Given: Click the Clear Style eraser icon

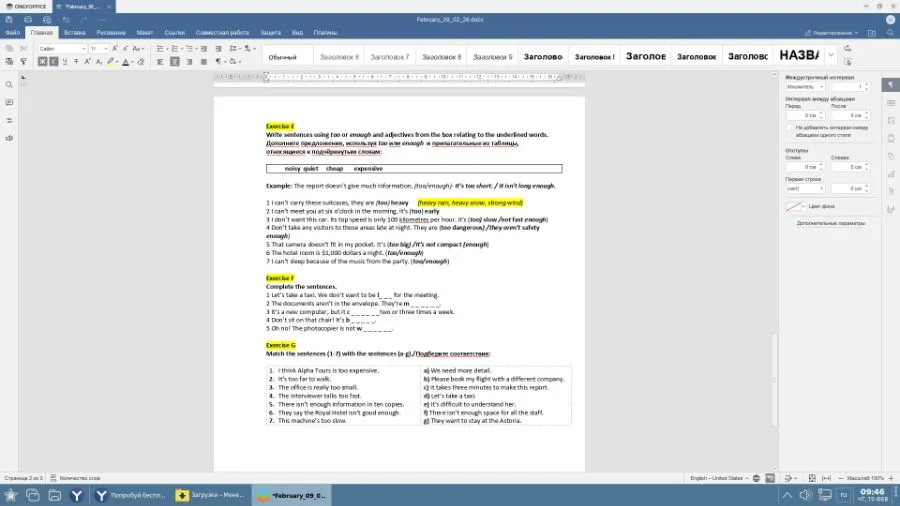Looking at the screenshot, I should tap(141, 61).
